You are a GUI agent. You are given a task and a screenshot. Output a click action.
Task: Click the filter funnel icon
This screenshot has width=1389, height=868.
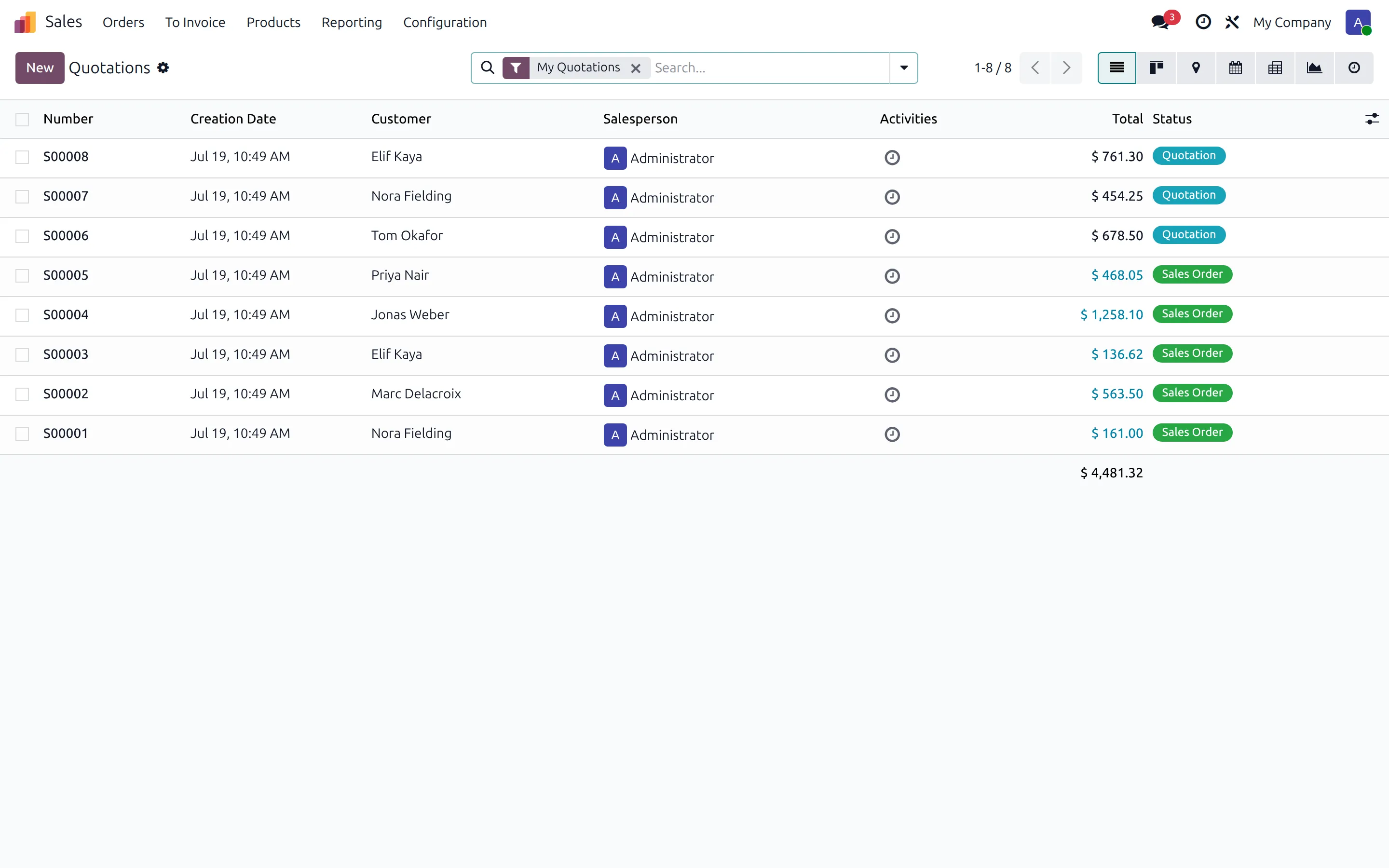click(x=516, y=68)
